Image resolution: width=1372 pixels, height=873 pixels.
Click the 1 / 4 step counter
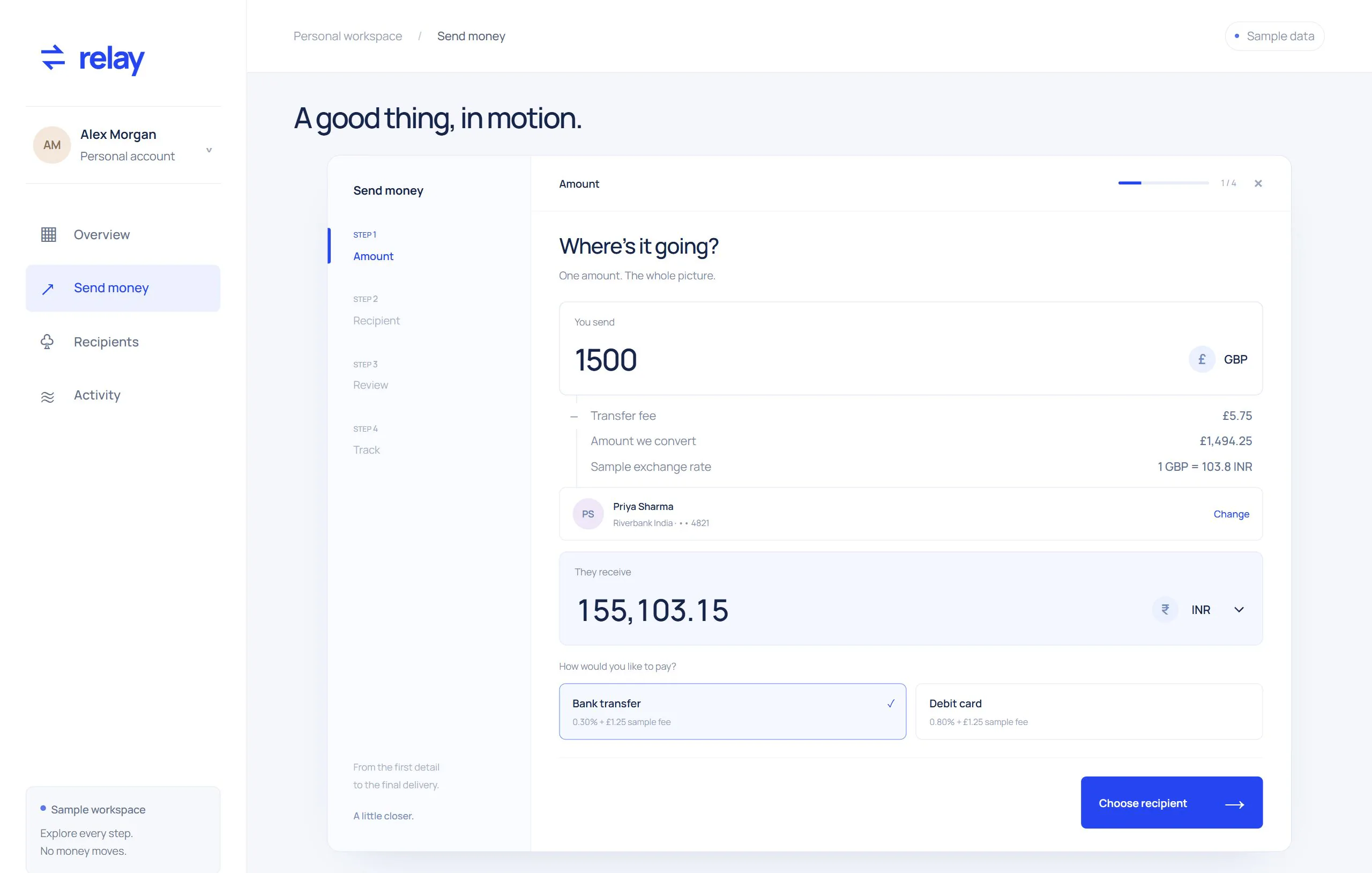click(x=1228, y=183)
